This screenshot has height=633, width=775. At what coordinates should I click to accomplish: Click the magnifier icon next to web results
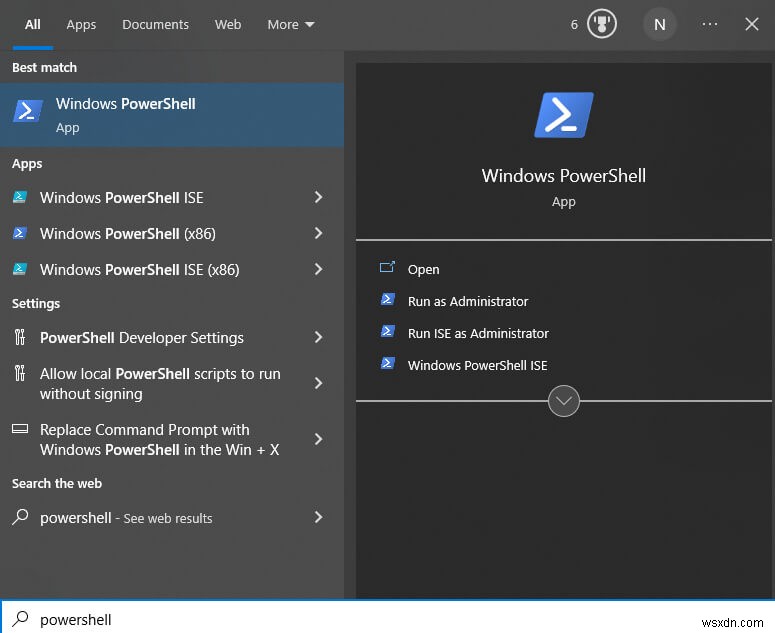[20, 517]
